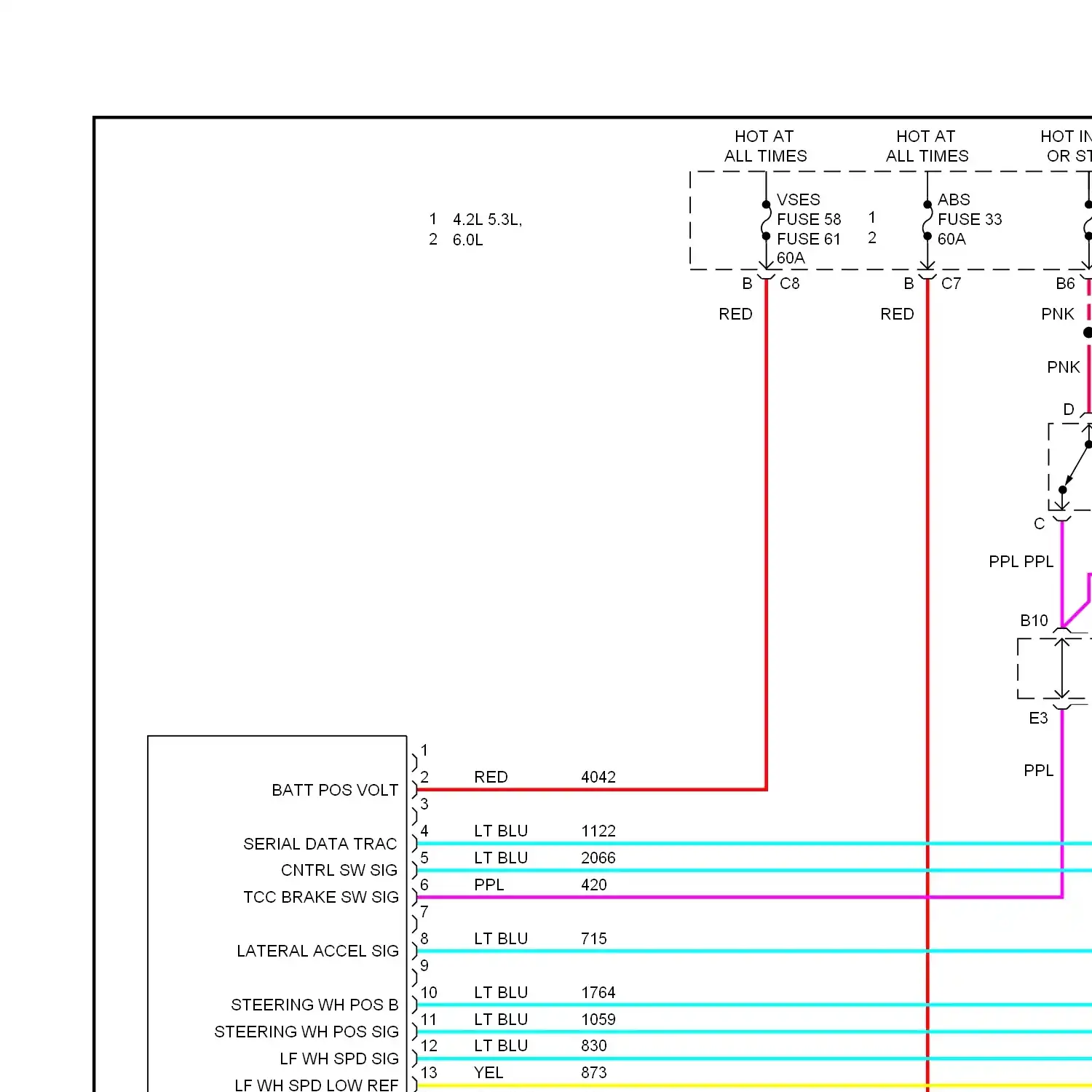Click the '60A' rating under FUSE 33
Screen dimensions: 1092x1092
point(951,240)
